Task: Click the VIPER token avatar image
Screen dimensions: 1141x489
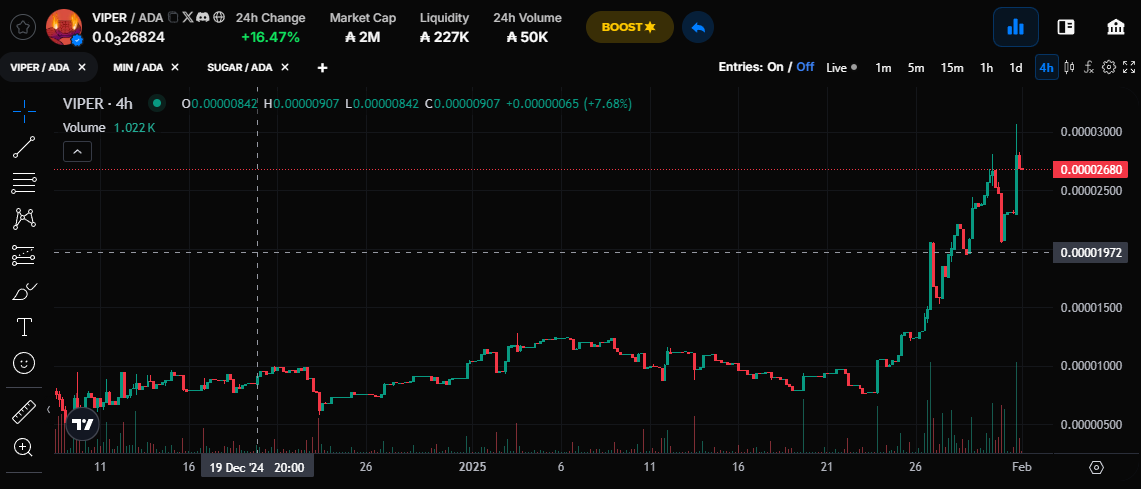Action: tap(64, 27)
